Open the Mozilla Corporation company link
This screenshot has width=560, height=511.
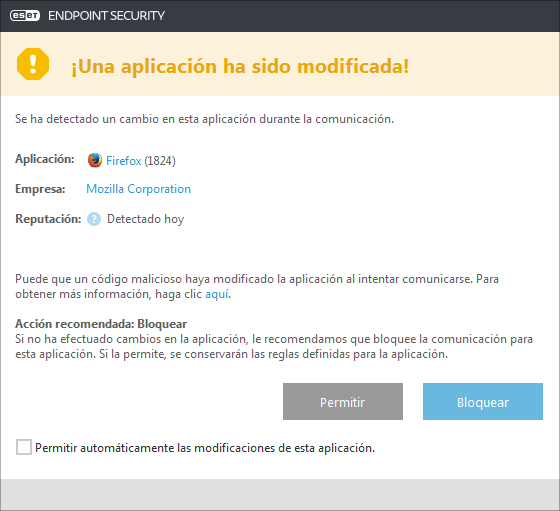[139, 189]
